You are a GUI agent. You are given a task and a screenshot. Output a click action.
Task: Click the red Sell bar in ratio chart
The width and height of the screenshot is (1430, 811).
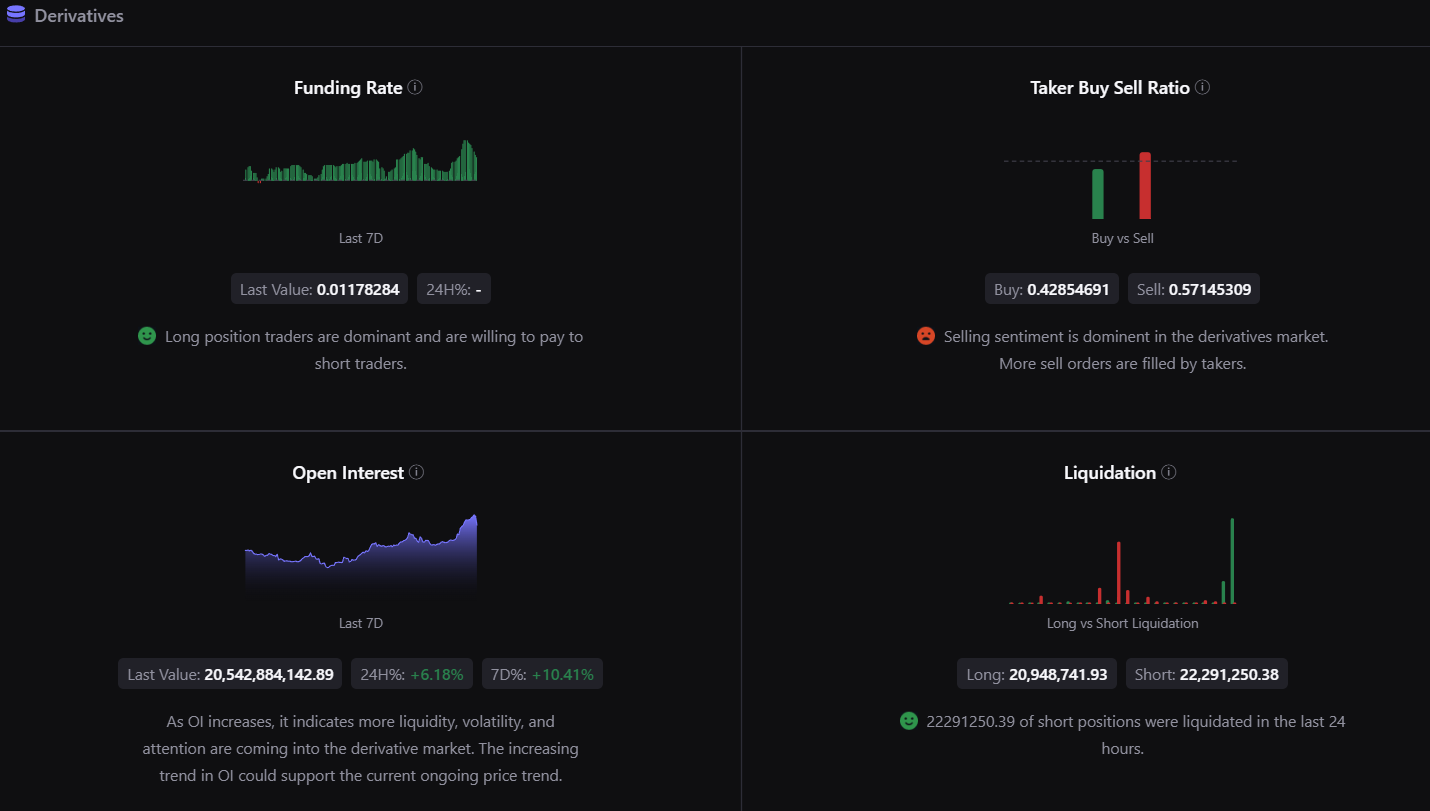[1145, 186]
